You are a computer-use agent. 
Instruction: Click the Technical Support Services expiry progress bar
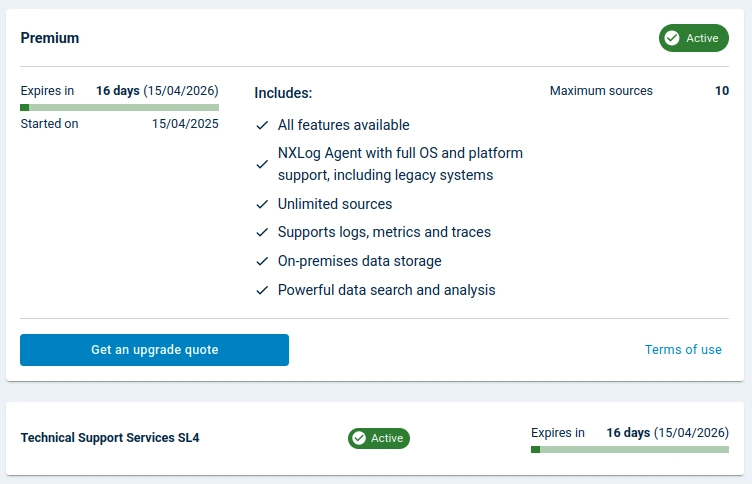[630, 449]
